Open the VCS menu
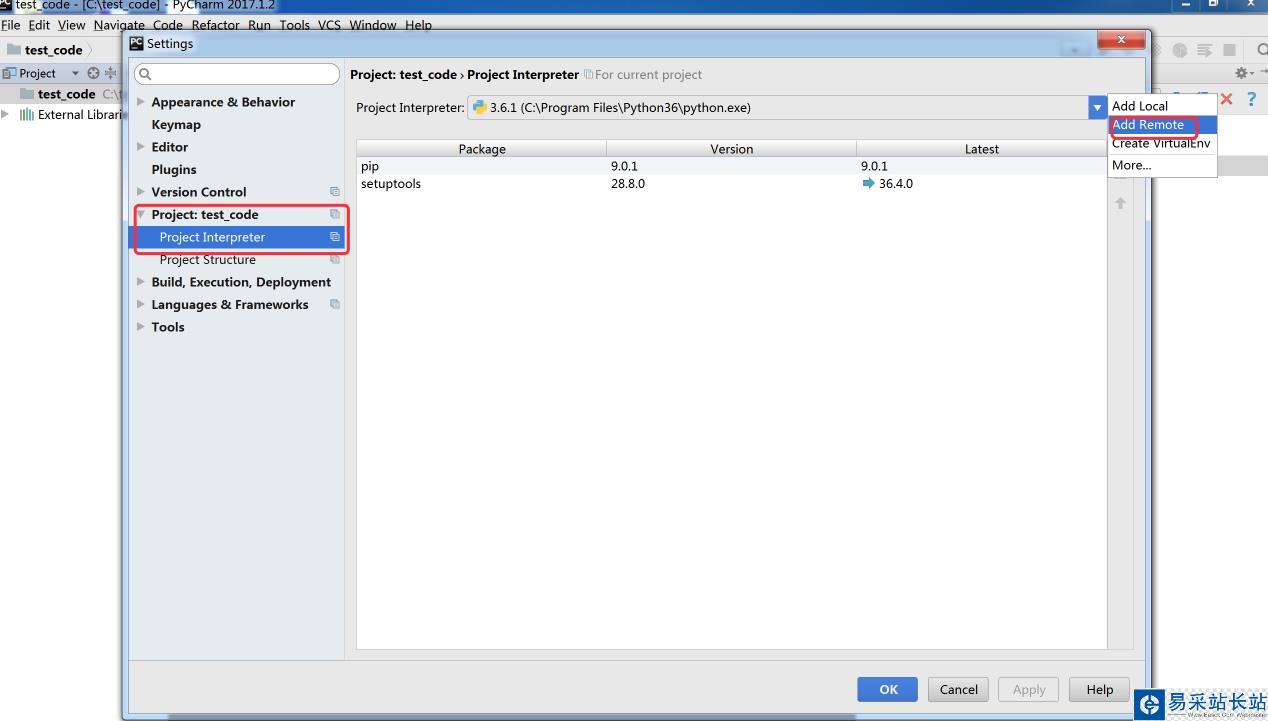 pyautogui.click(x=329, y=25)
